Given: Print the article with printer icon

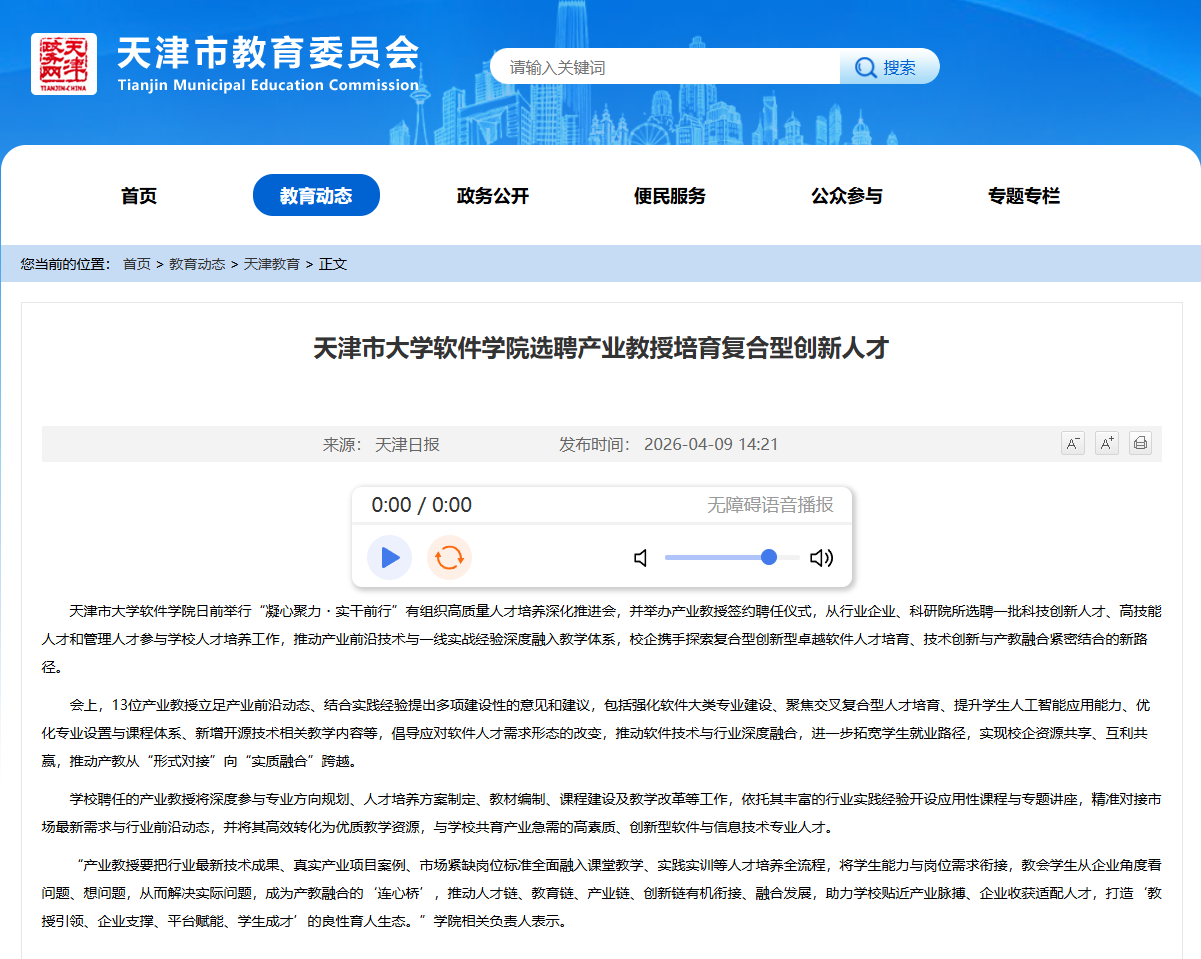Looking at the screenshot, I should click(1140, 443).
